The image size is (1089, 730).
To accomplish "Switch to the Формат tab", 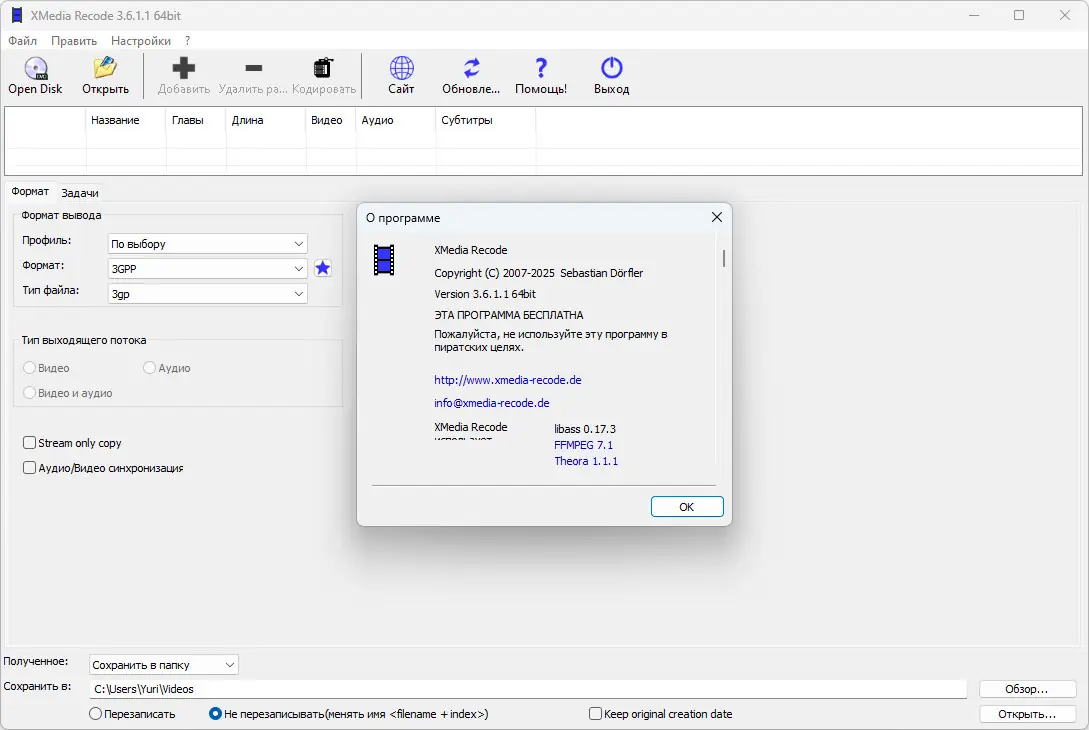I will (x=30, y=191).
